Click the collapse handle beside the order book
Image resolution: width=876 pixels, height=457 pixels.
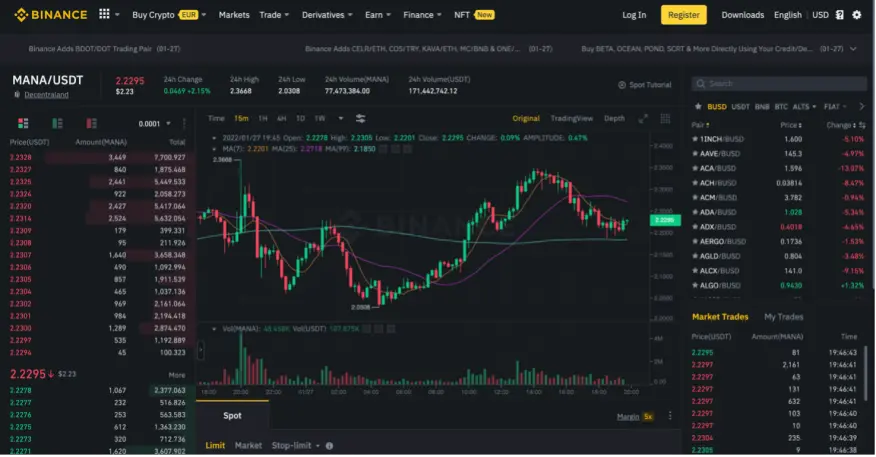(201, 351)
